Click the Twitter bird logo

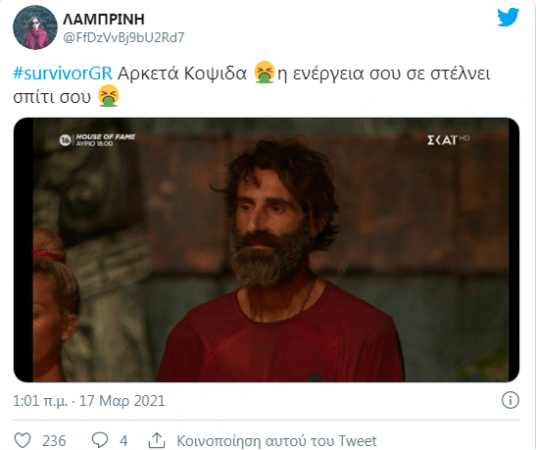click(508, 17)
